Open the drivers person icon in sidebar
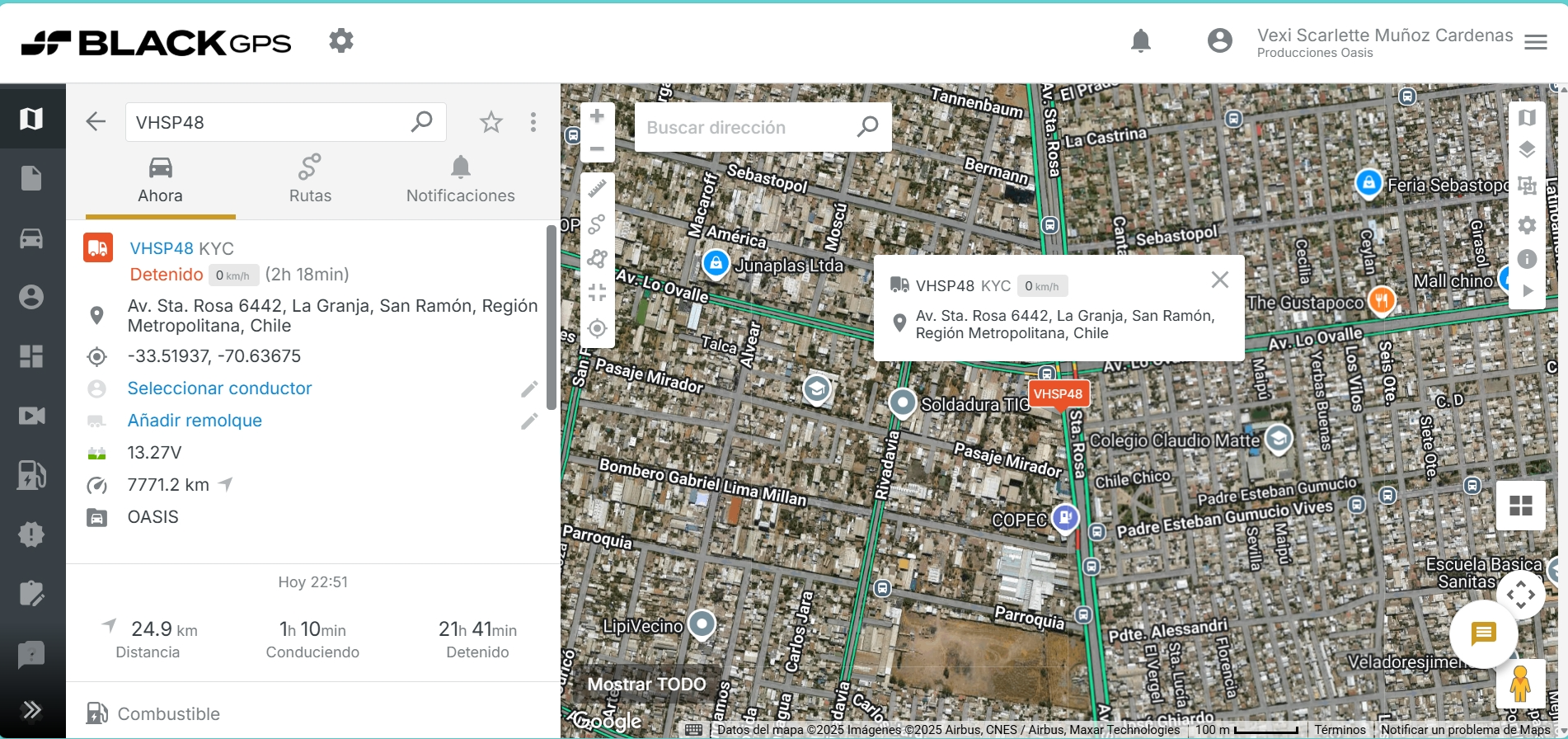This screenshot has width=1568, height=739. point(31,297)
